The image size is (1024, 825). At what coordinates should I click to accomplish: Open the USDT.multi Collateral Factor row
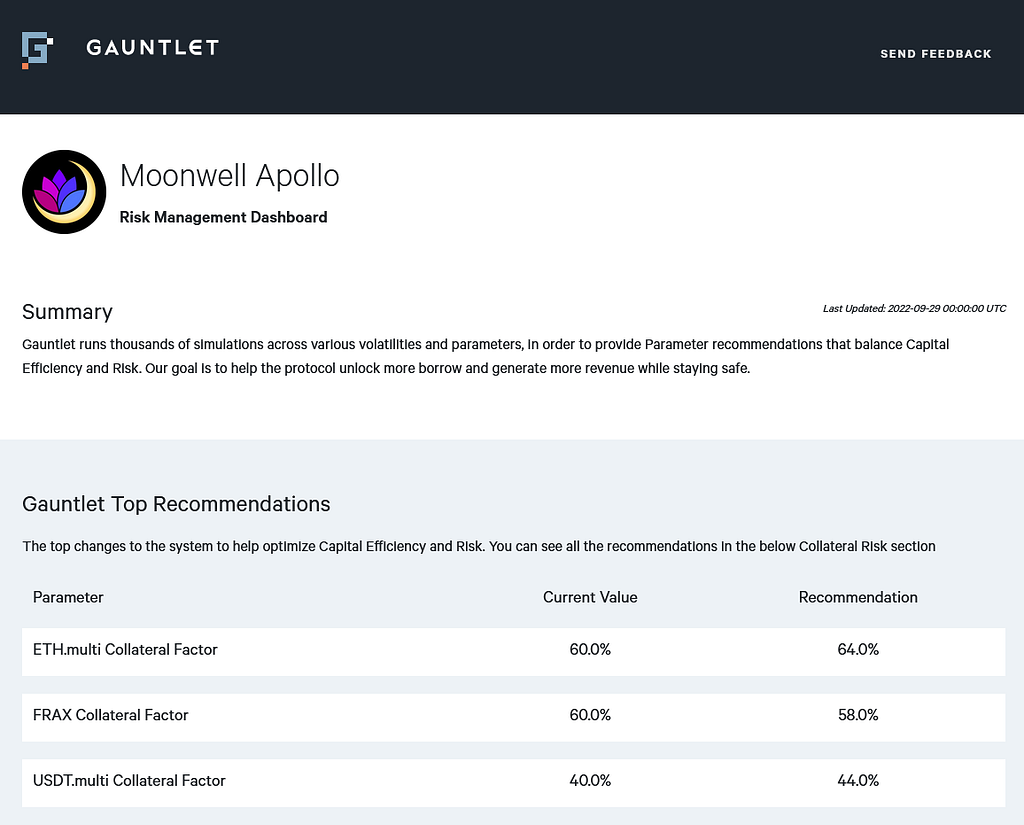tap(513, 783)
